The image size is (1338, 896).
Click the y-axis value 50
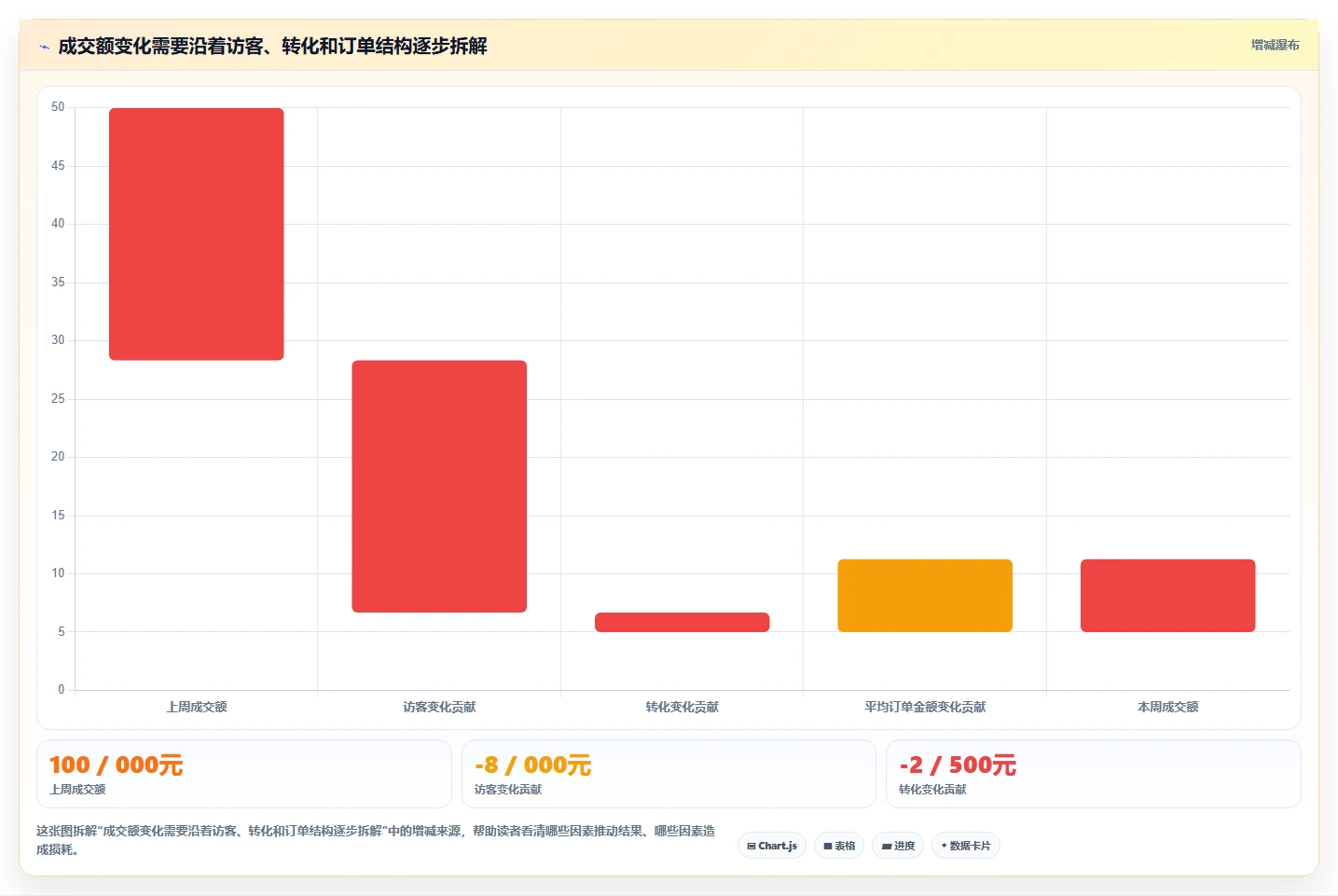pyautogui.click(x=58, y=107)
